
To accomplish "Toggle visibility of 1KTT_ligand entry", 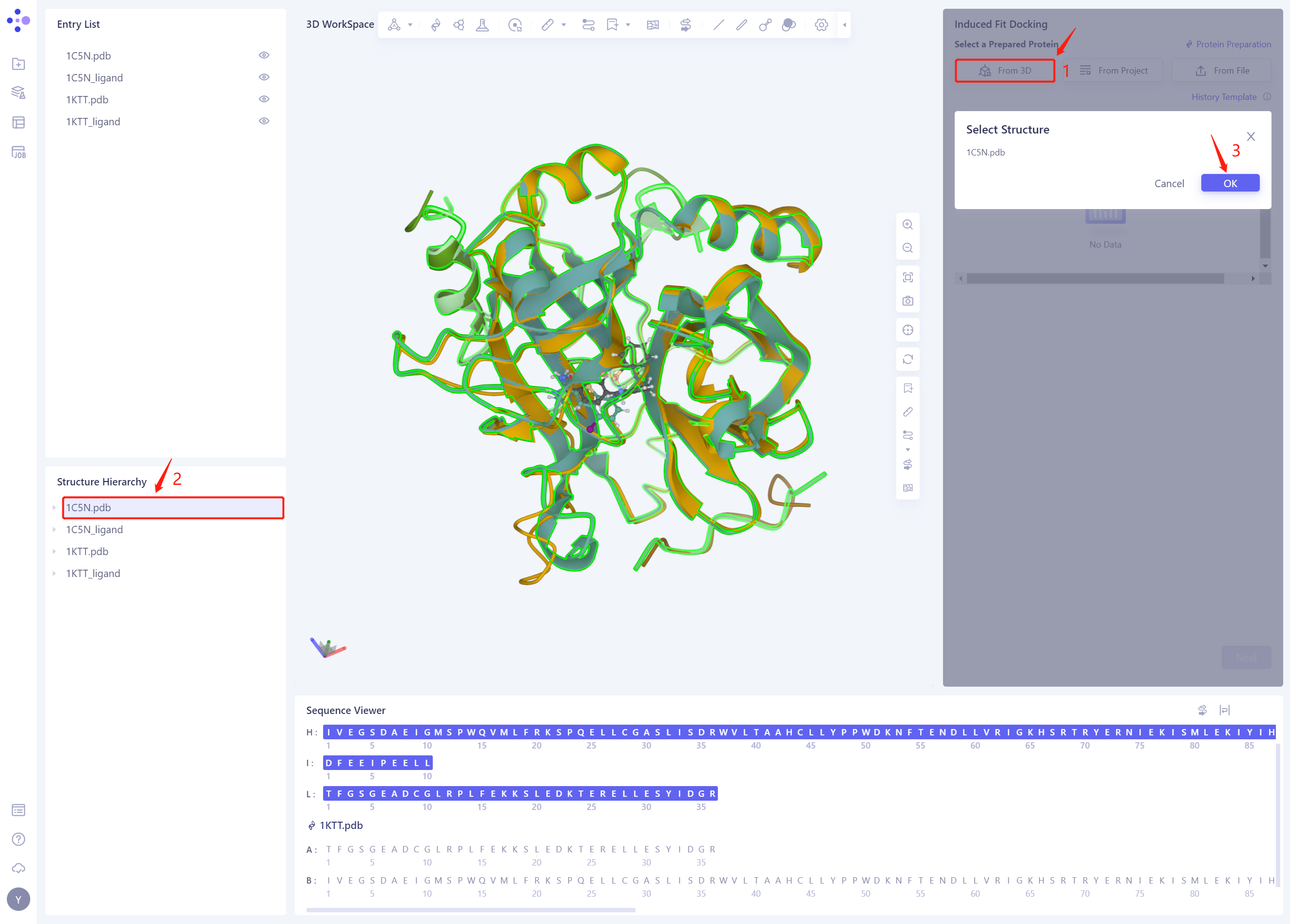I will 264,120.
